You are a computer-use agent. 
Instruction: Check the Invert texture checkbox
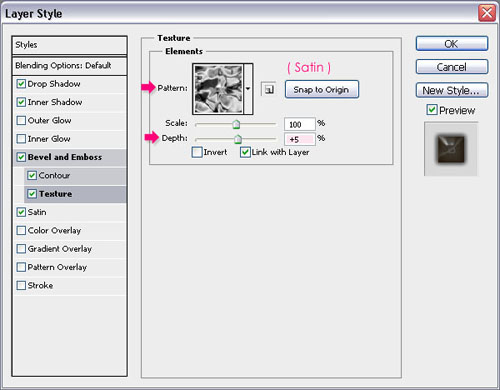point(197,152)
